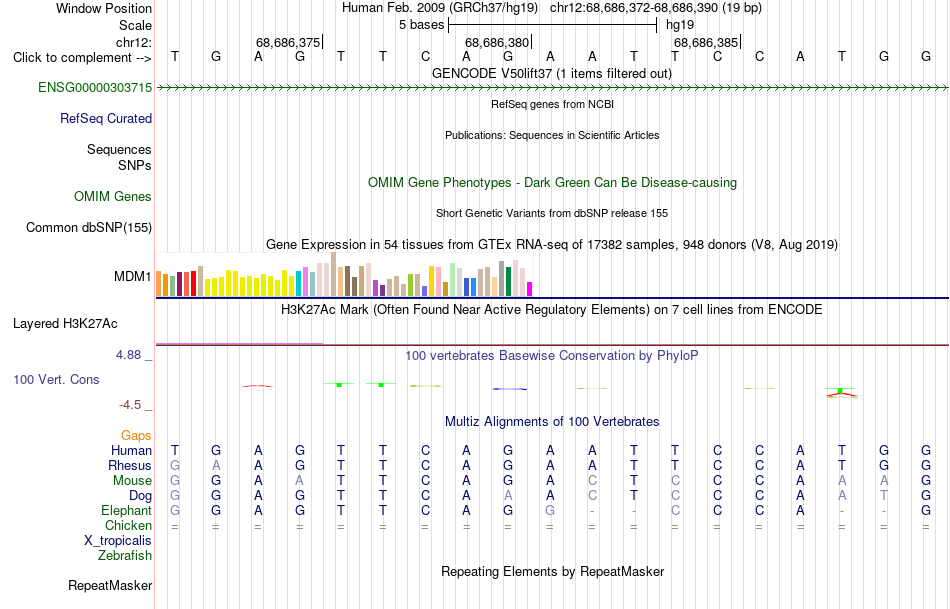Open the RefSeq Curated track label
The image size is (950, 609).
(x=106, y=118)
